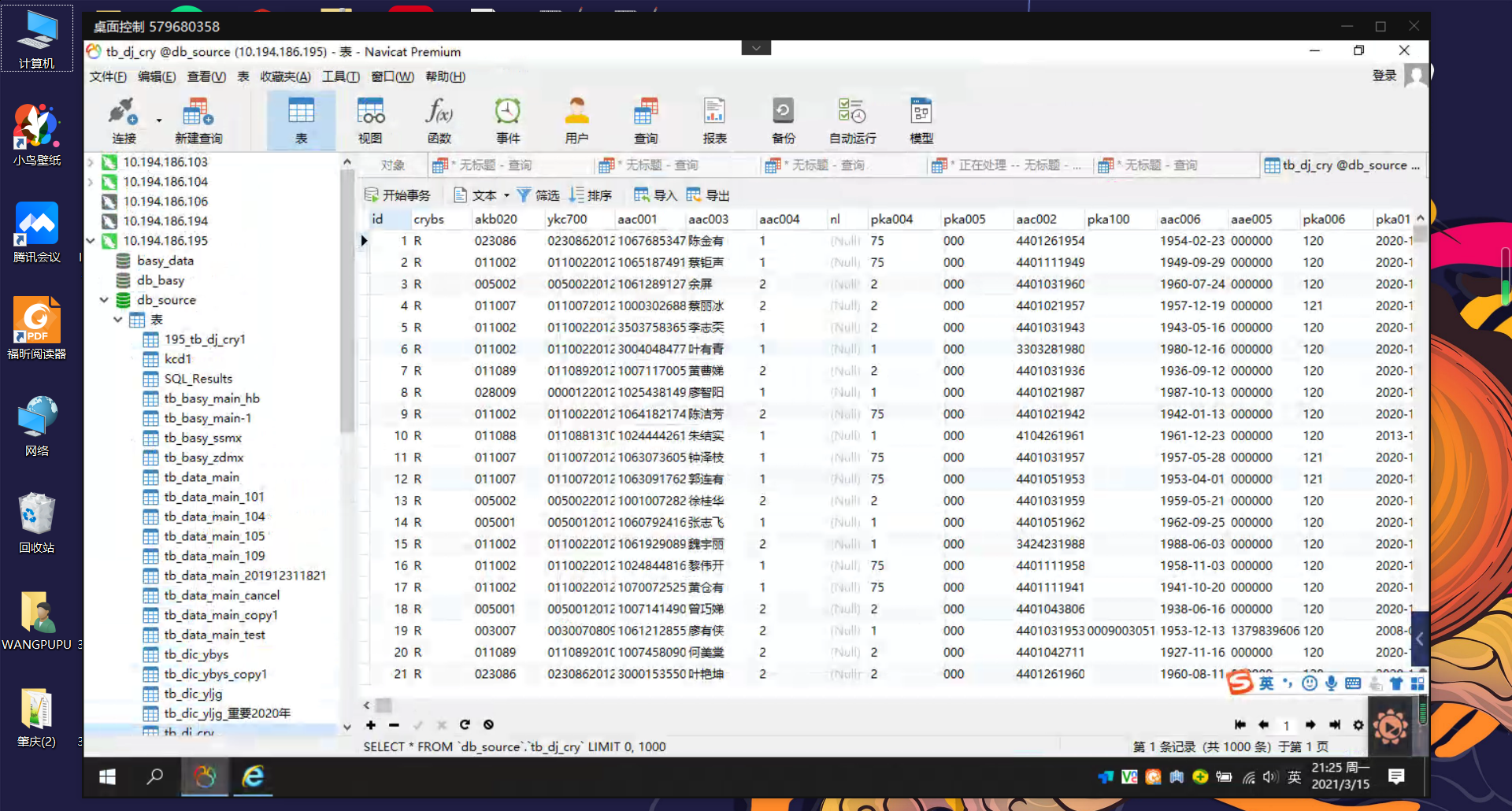Click the Import (导入) button
This screenshot has height=811, width=1512.
(x=655, y=195)
